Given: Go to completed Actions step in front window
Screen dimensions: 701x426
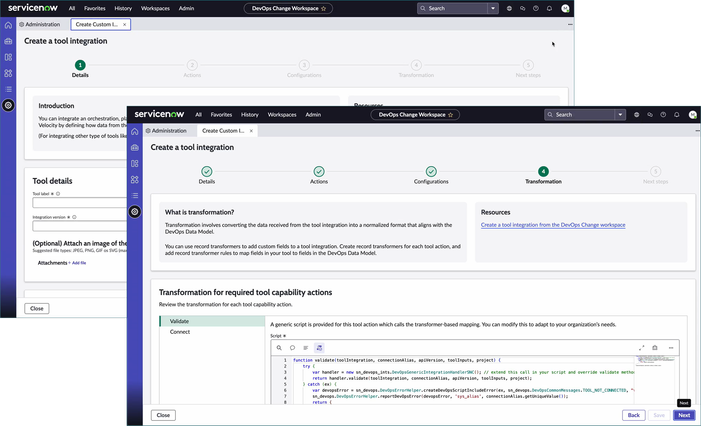Looking at the screenshot, I should pos(319,172).
